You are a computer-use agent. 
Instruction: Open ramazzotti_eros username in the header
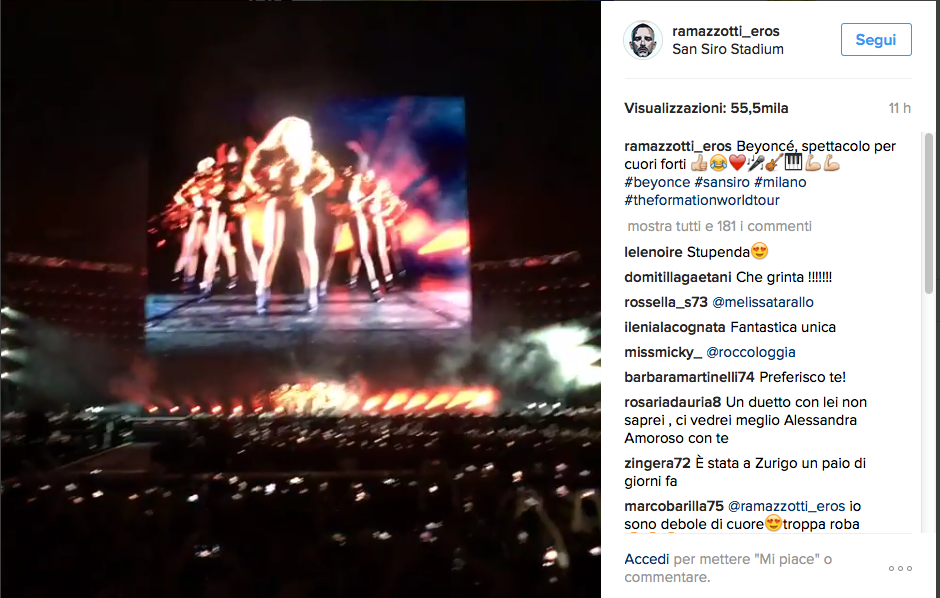[x=725, y=31]
